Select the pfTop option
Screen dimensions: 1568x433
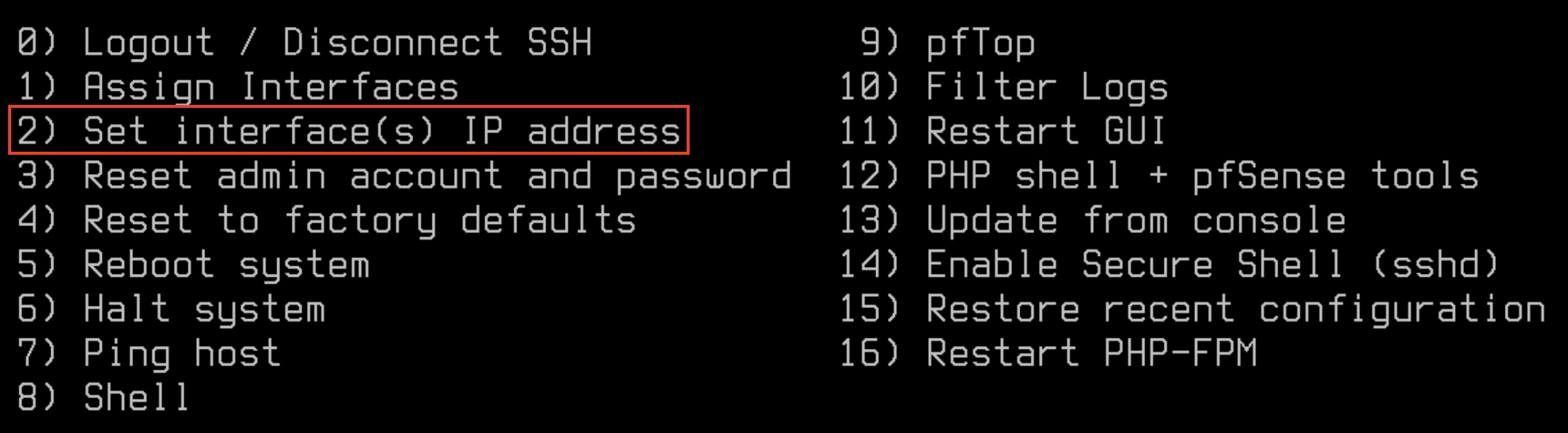coord(980,42)
